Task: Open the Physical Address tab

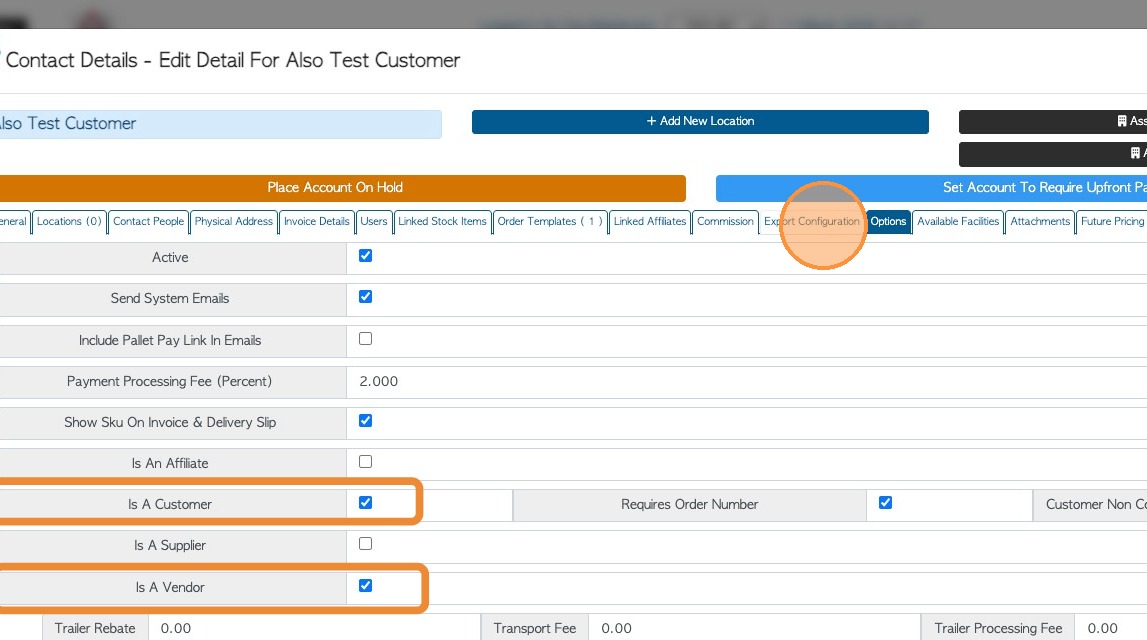Action: click(234, 222)
